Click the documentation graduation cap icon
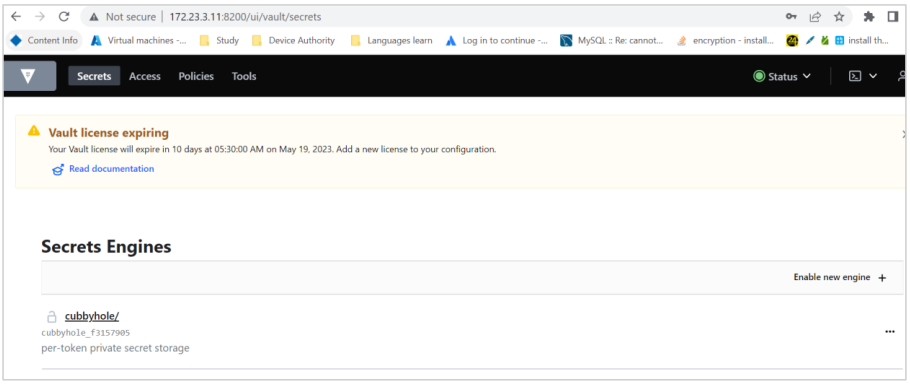Screen dimensions: 910x384 (x=57, y=169)
